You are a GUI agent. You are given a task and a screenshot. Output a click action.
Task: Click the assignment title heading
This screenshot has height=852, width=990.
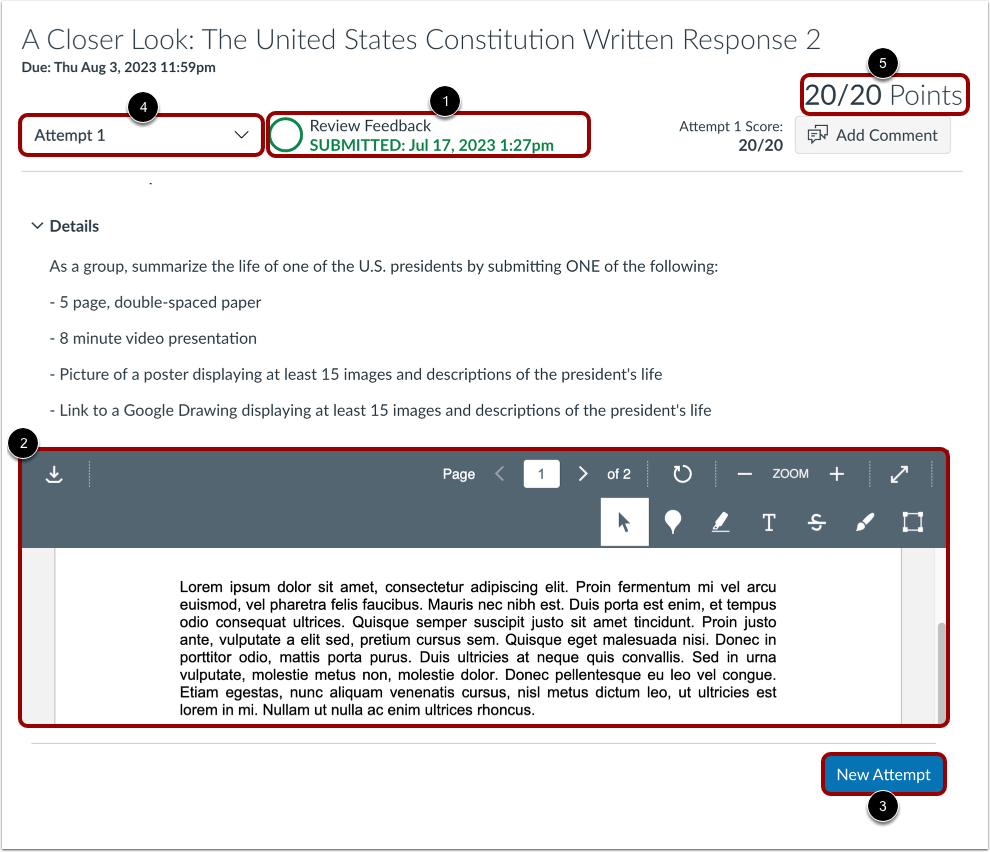pyautogui.click(x=421, y=40)
